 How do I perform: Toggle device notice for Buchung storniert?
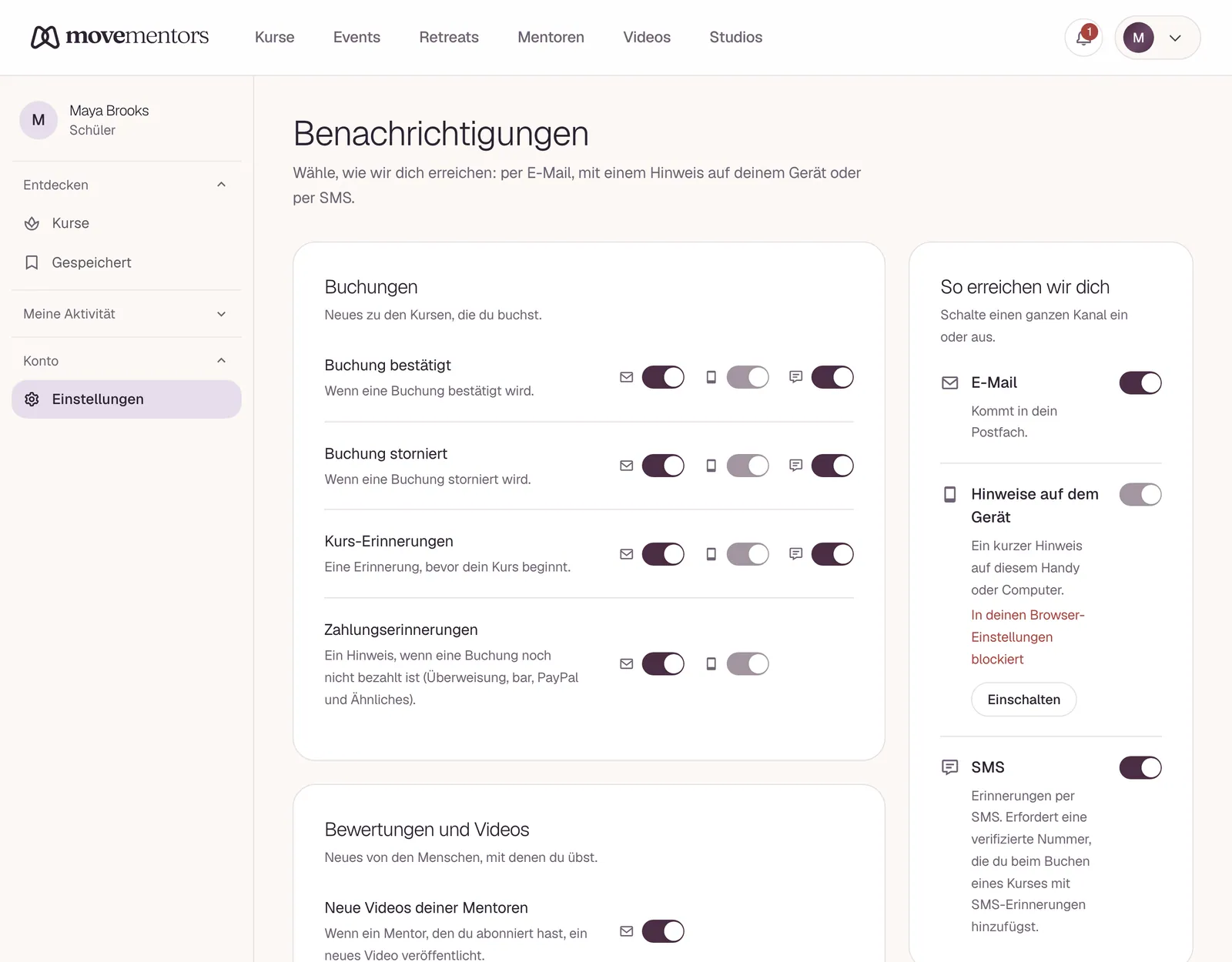point(748,466)
